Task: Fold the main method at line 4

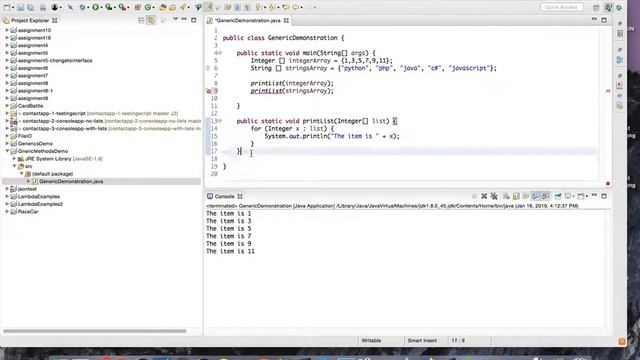Action: [220, 53]
